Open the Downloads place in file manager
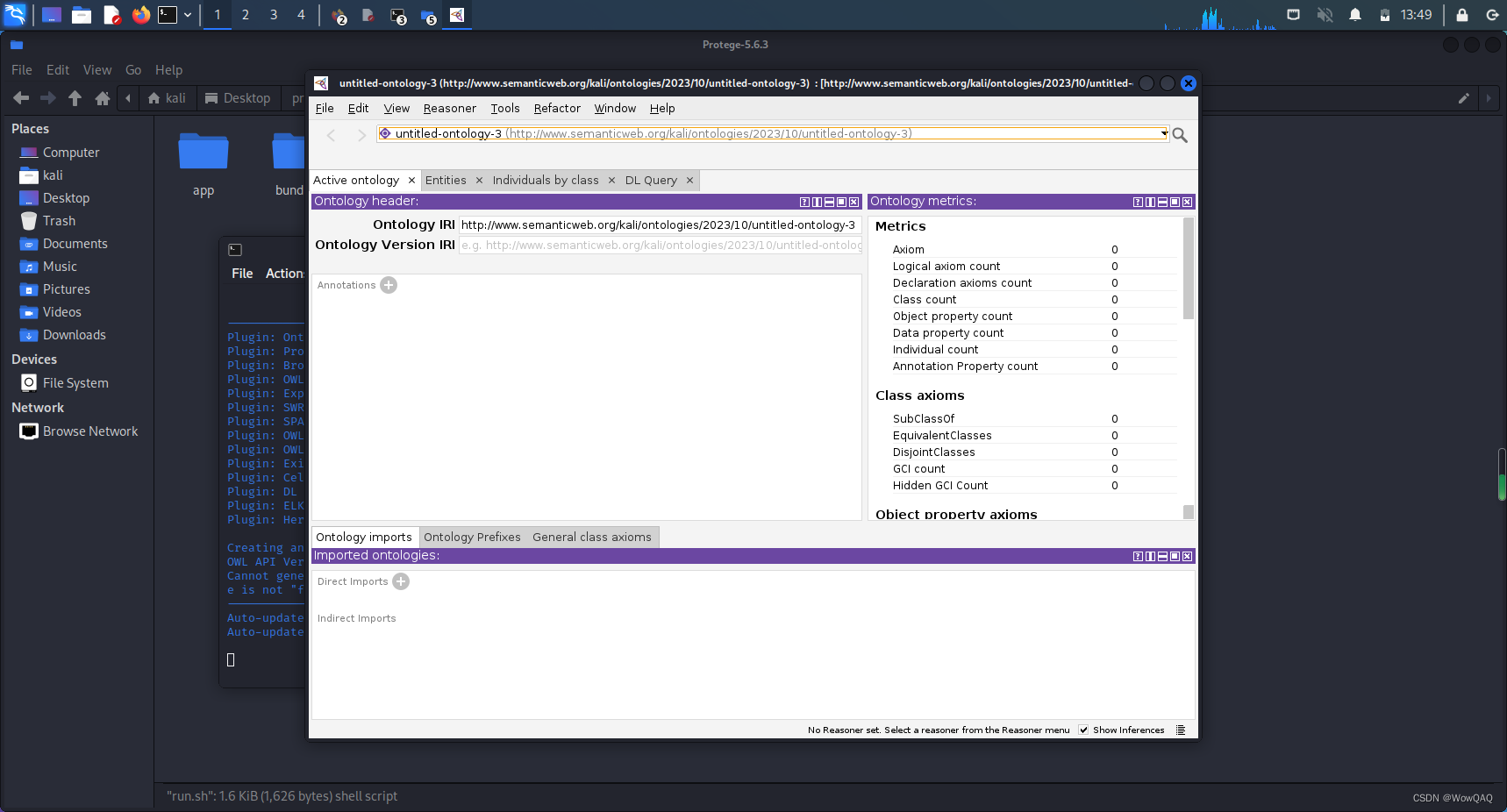Image resolution: width=1507 pixels, height=812 pixels. (x=74, y=335)
